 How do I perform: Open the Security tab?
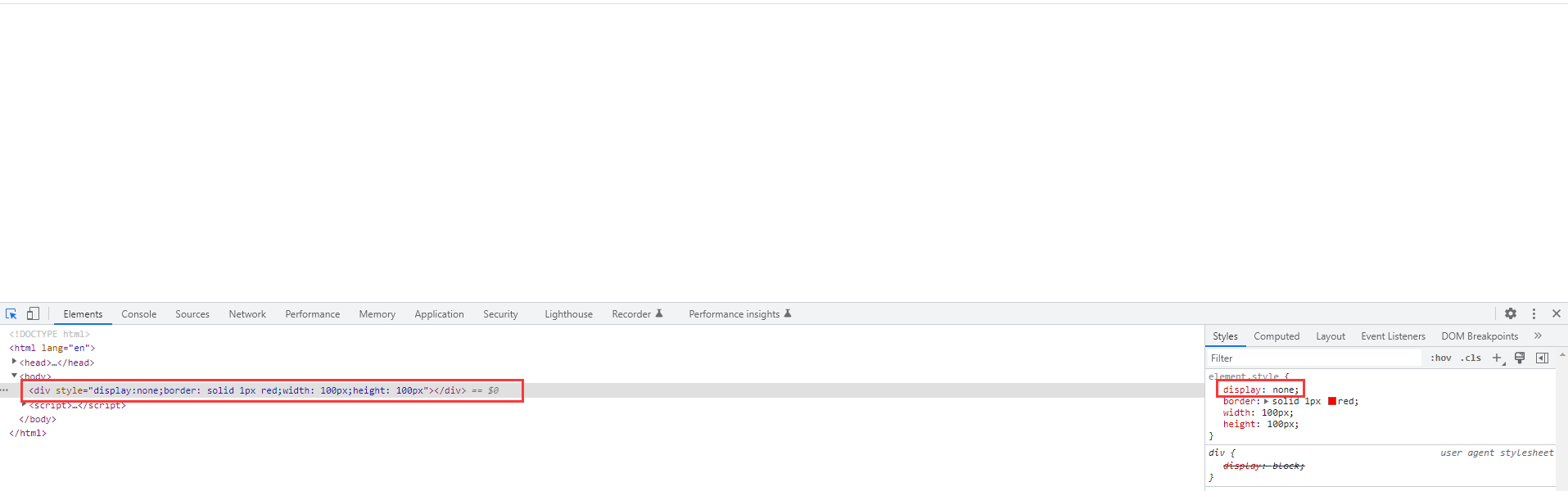tap(500, 314)
